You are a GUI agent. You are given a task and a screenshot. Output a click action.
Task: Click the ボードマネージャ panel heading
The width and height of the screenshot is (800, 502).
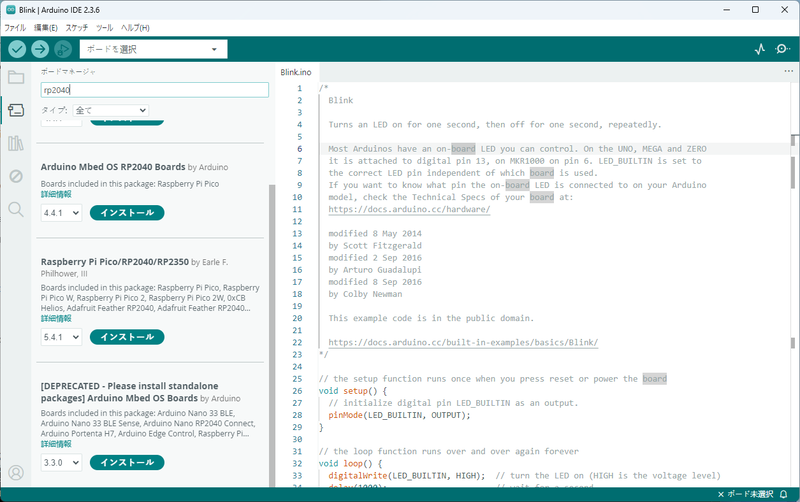pos(68,71)
